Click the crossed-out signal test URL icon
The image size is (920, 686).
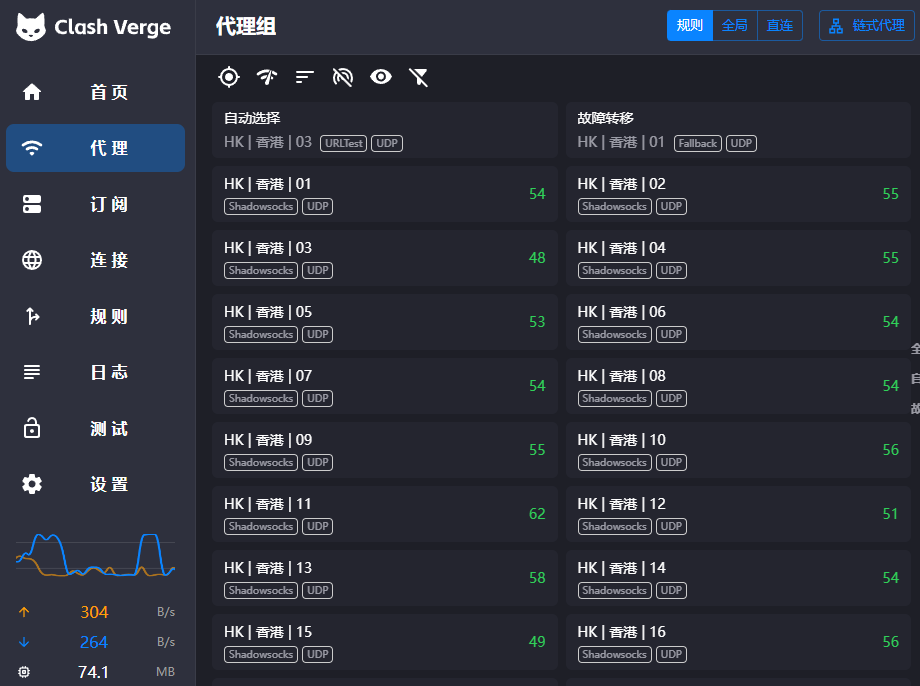point(342,77)
